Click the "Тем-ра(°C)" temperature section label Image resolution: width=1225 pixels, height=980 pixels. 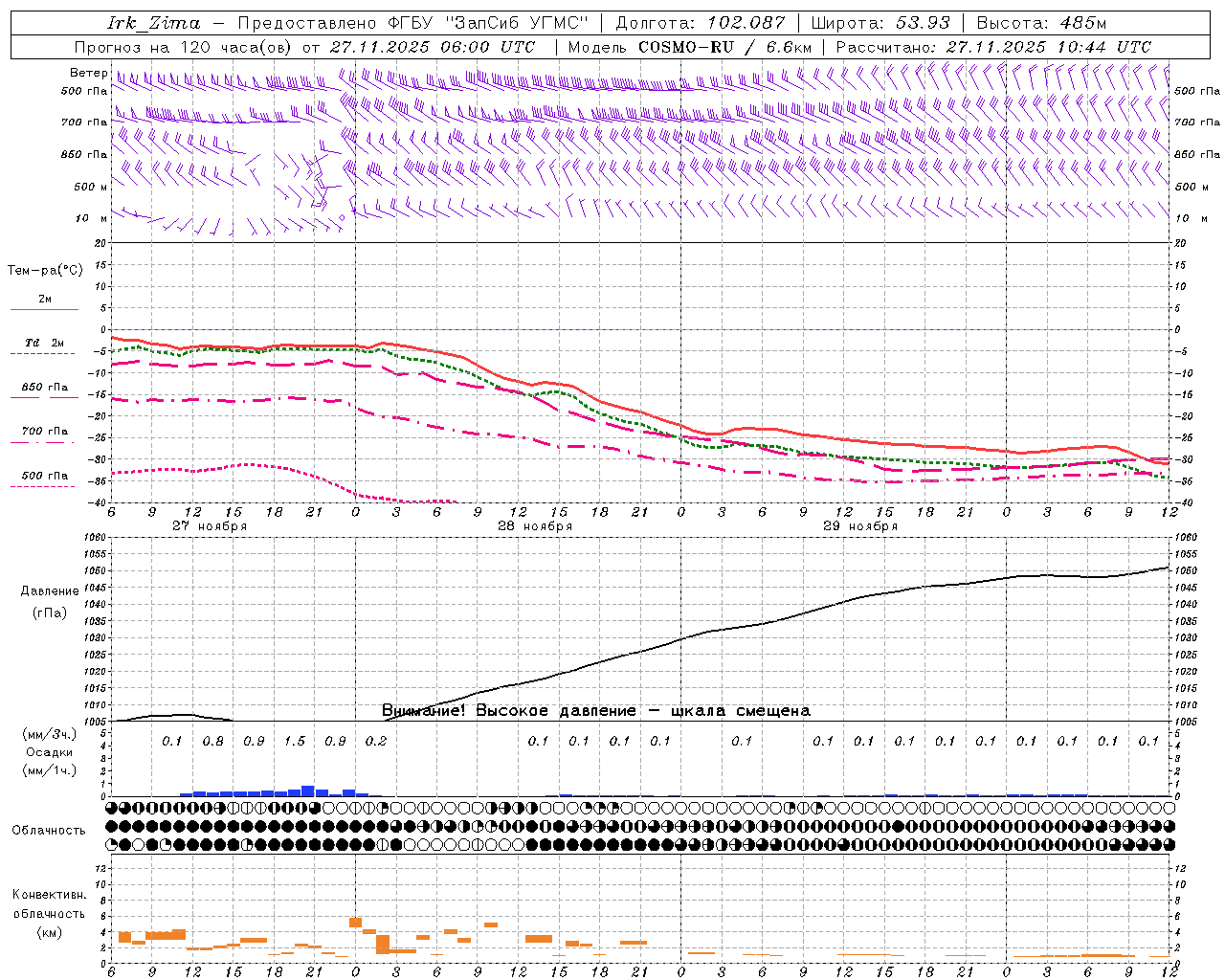point(45,271)
